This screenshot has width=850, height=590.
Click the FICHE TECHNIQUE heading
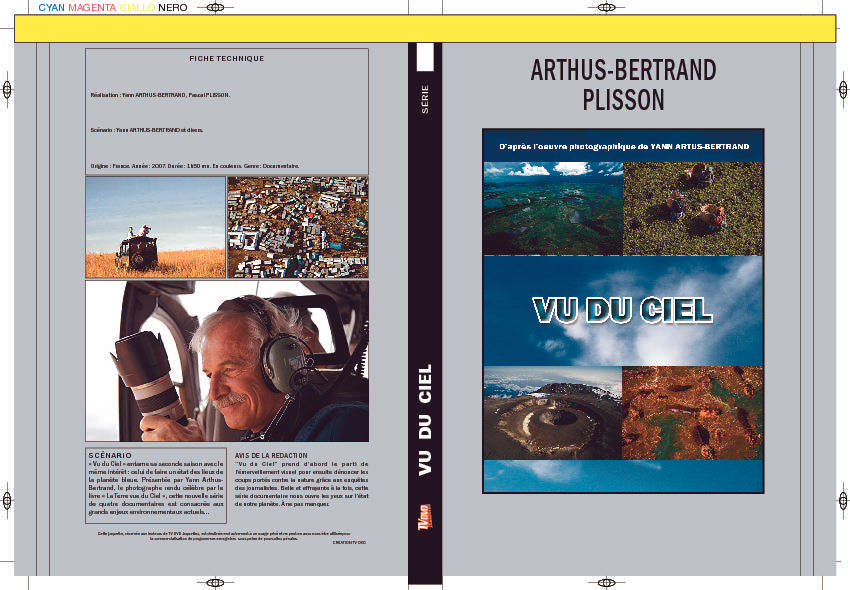tap(227, 59)
